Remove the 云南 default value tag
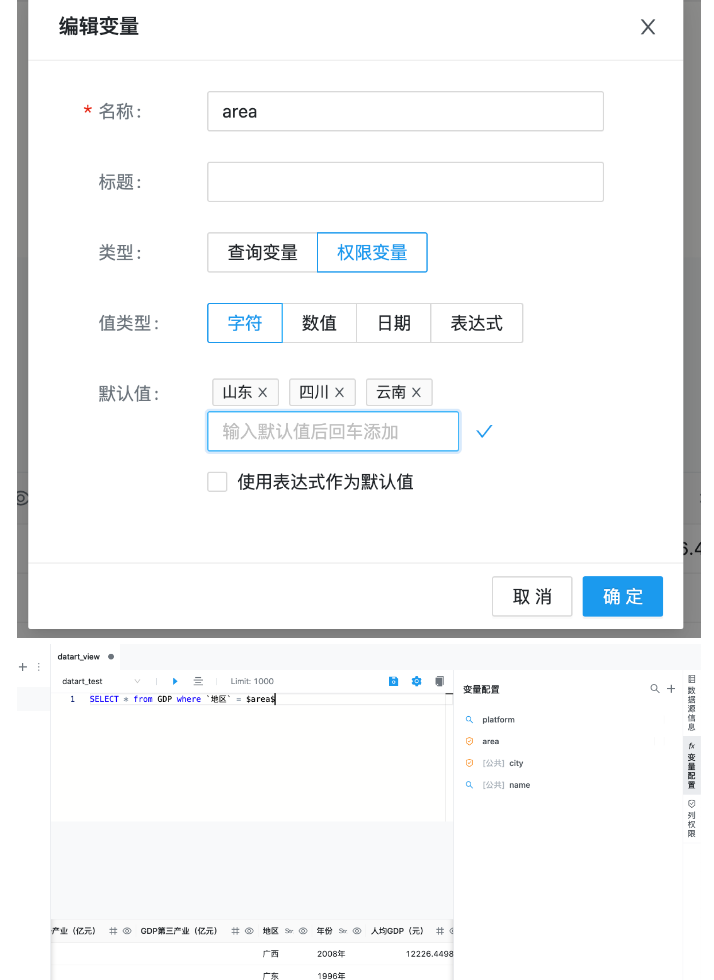This screenshot has height=980, width=714. (x=416, y=393)
